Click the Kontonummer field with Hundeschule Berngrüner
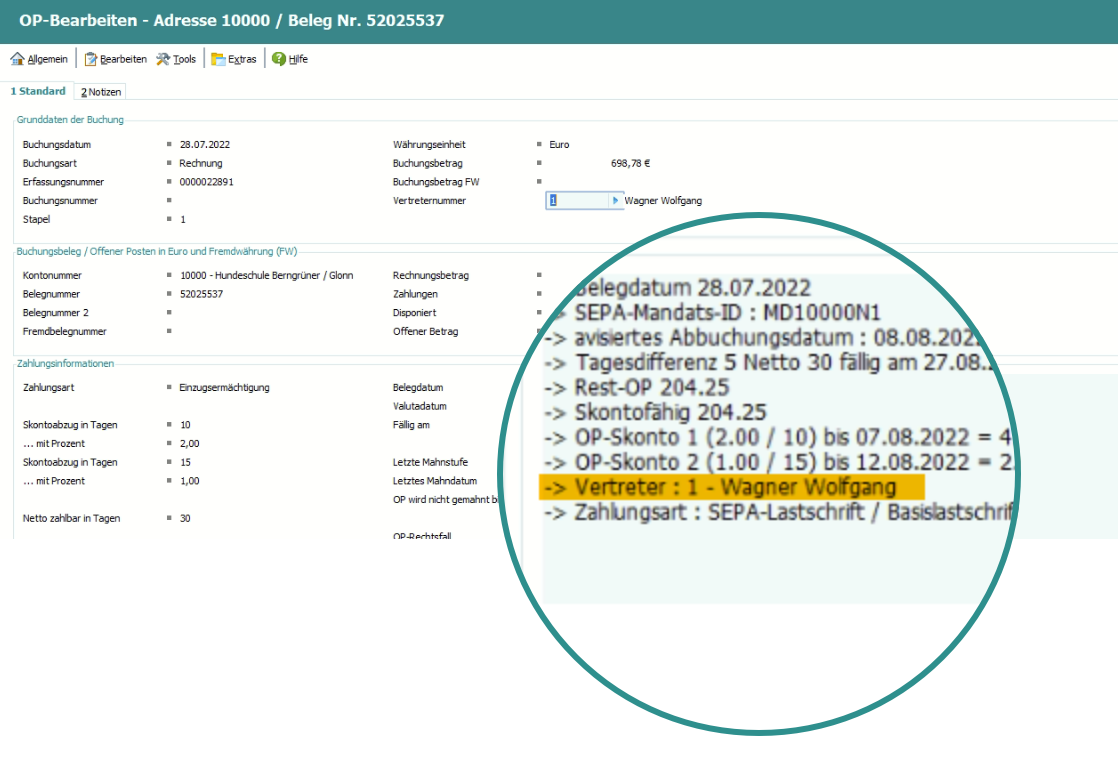 click(266, 275)
